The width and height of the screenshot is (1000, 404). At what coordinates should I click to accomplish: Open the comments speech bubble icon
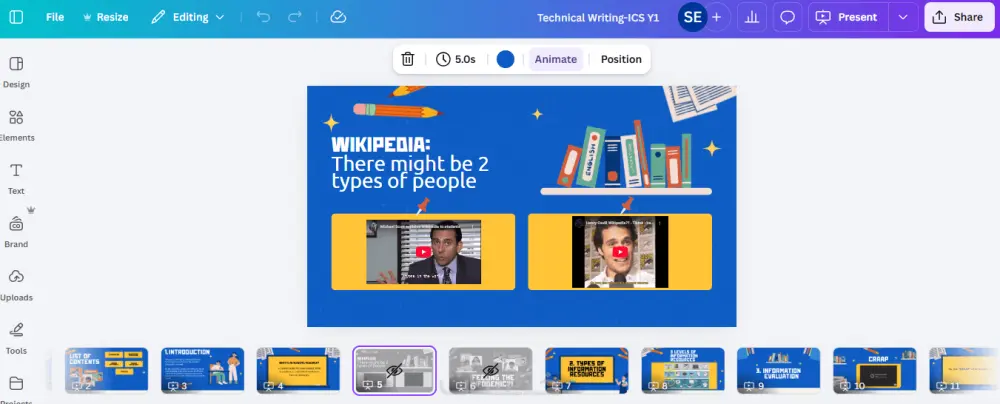(x=788, y=17)
